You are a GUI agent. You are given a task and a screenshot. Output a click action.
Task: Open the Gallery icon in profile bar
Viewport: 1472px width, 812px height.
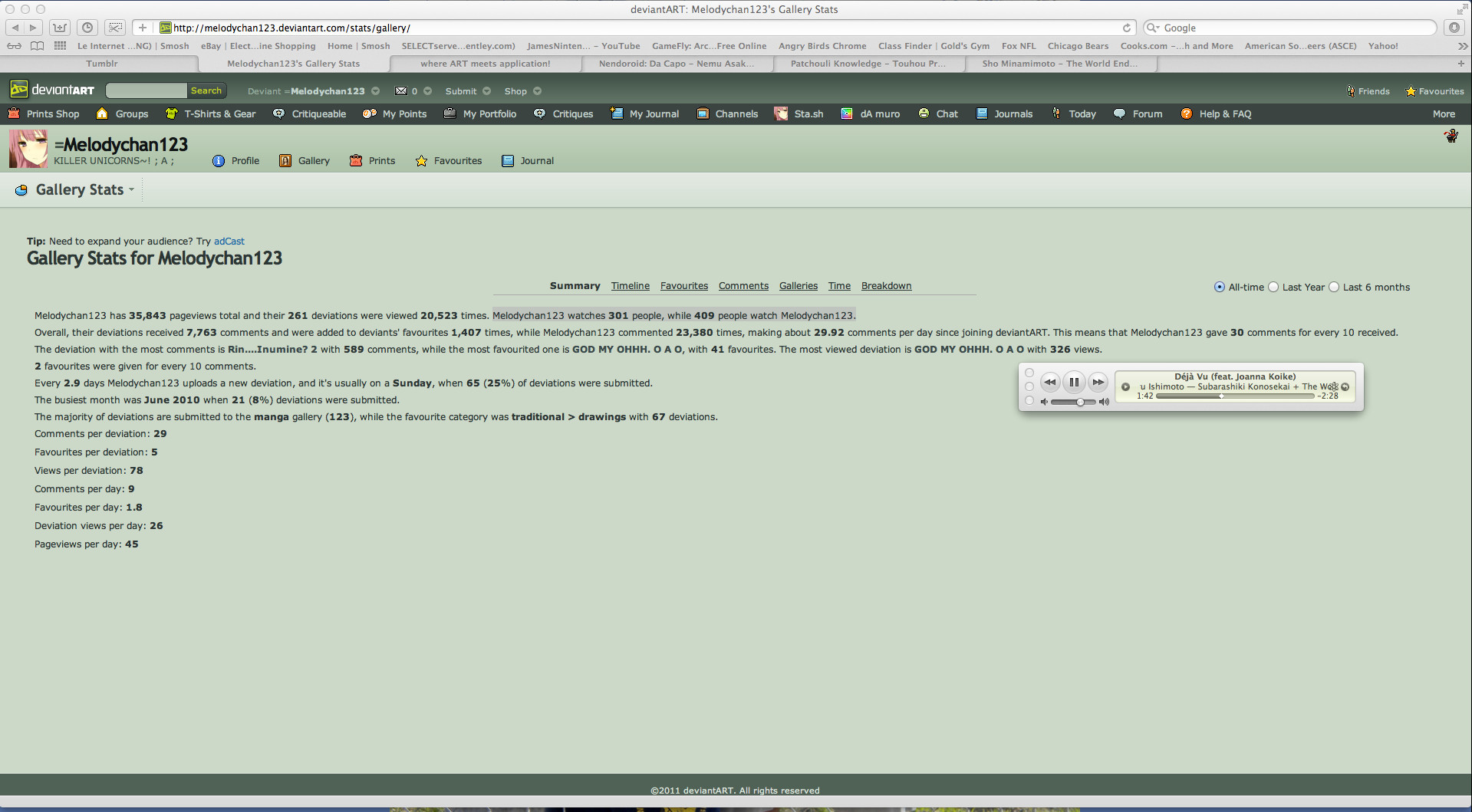(285, 161)
